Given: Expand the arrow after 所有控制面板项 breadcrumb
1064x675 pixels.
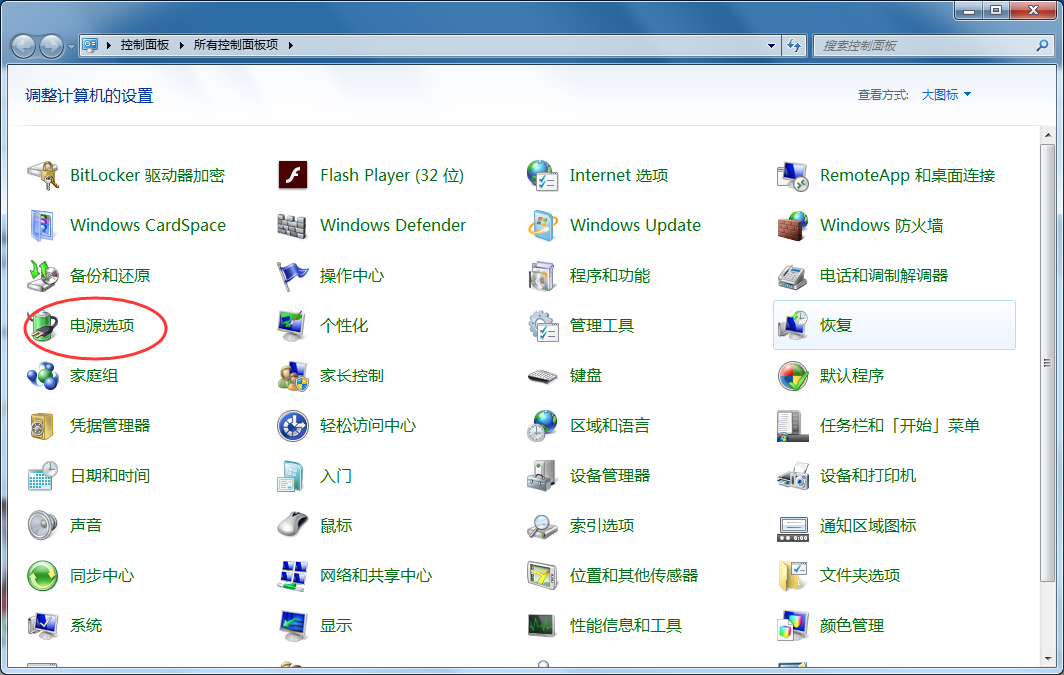Looking at the screenshot, I should click(290, 45).
